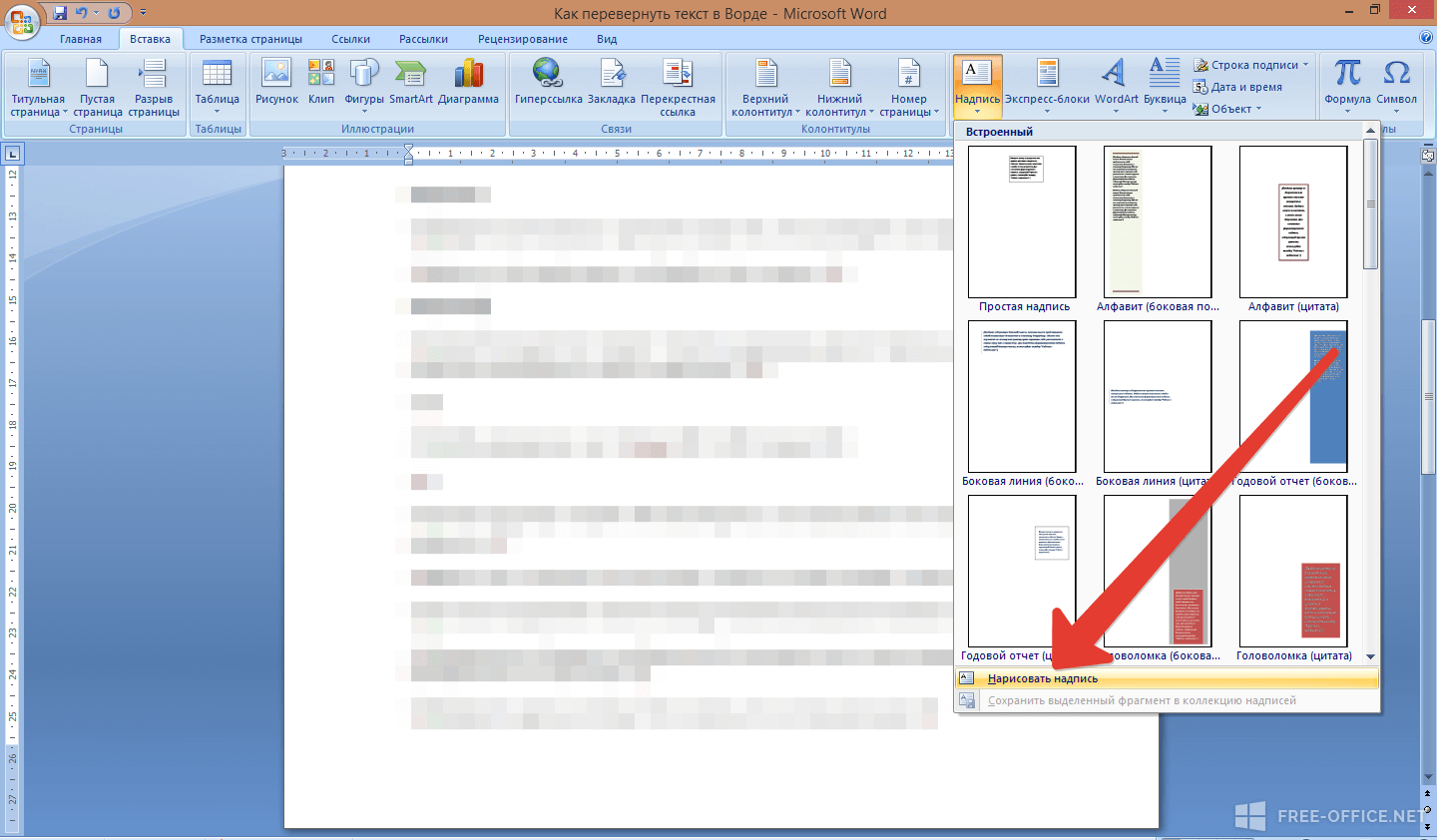This screenshot has height=840, width=1437.
Task: Open the Рассылки tab
Action: coord(423,39)
